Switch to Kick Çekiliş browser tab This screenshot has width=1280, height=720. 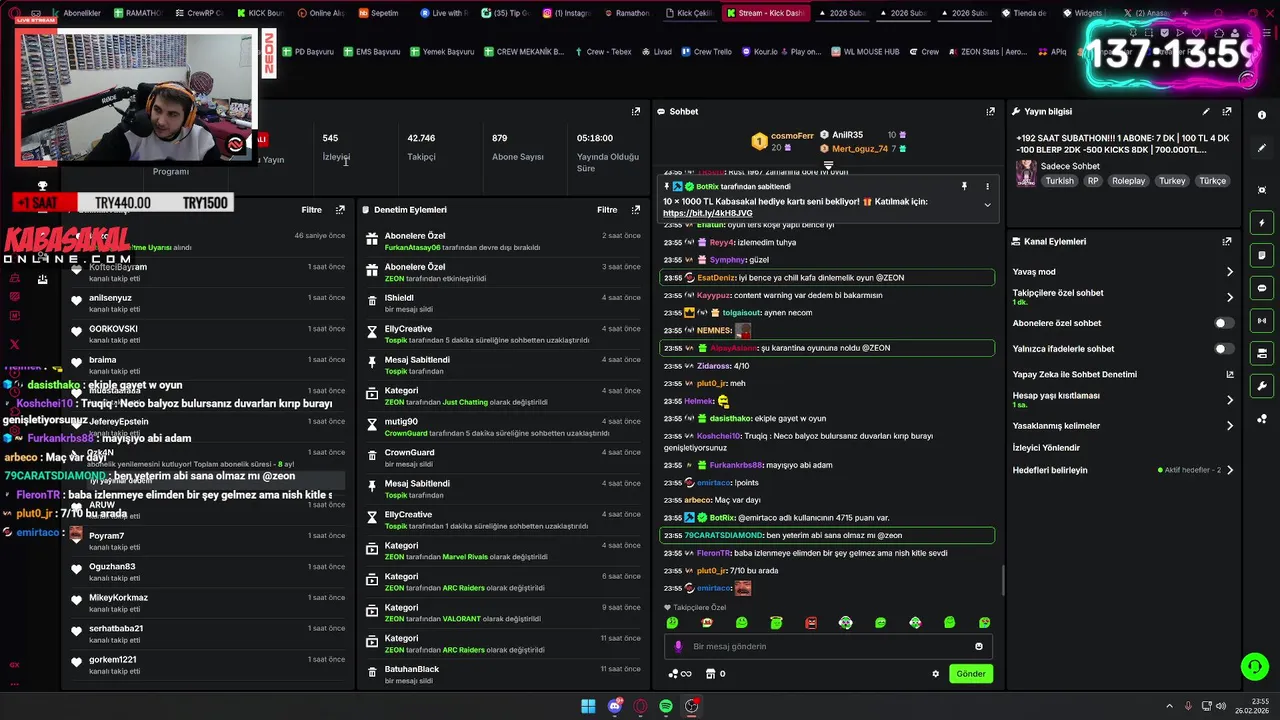pos(689,13)
